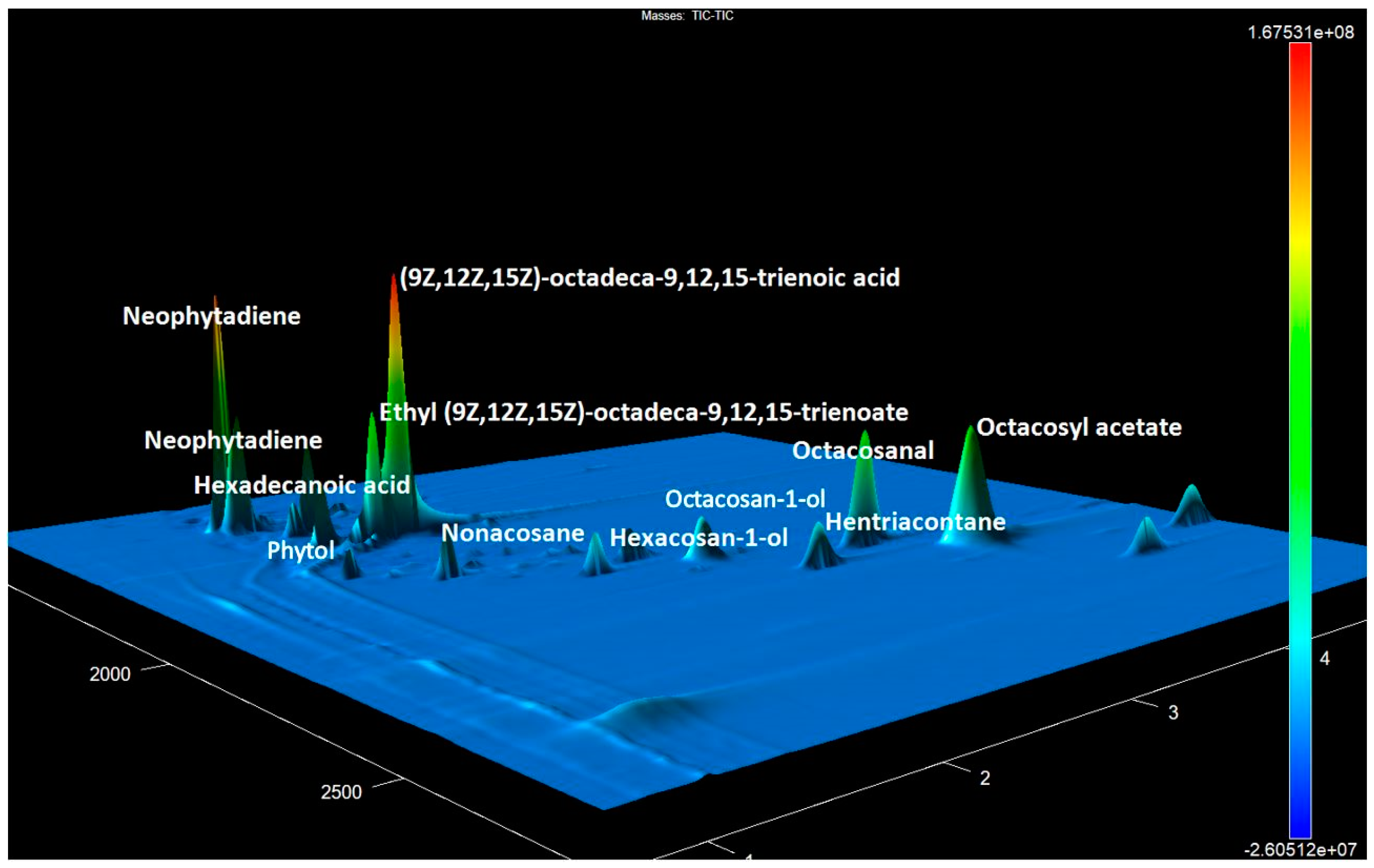1374x868 pixels.
Task: Click the maximum value 1.67531e+08 label
Action: (x=1301, y=32)
